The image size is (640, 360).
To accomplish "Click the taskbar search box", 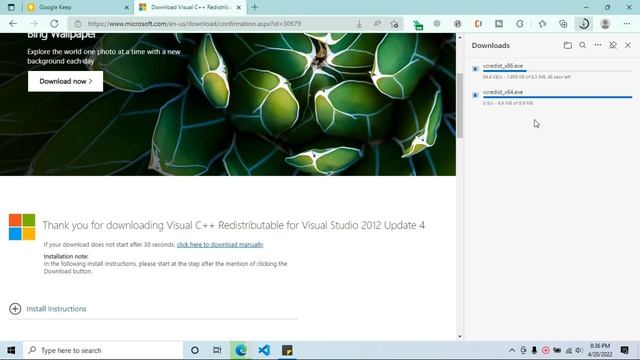I will 103,350.
